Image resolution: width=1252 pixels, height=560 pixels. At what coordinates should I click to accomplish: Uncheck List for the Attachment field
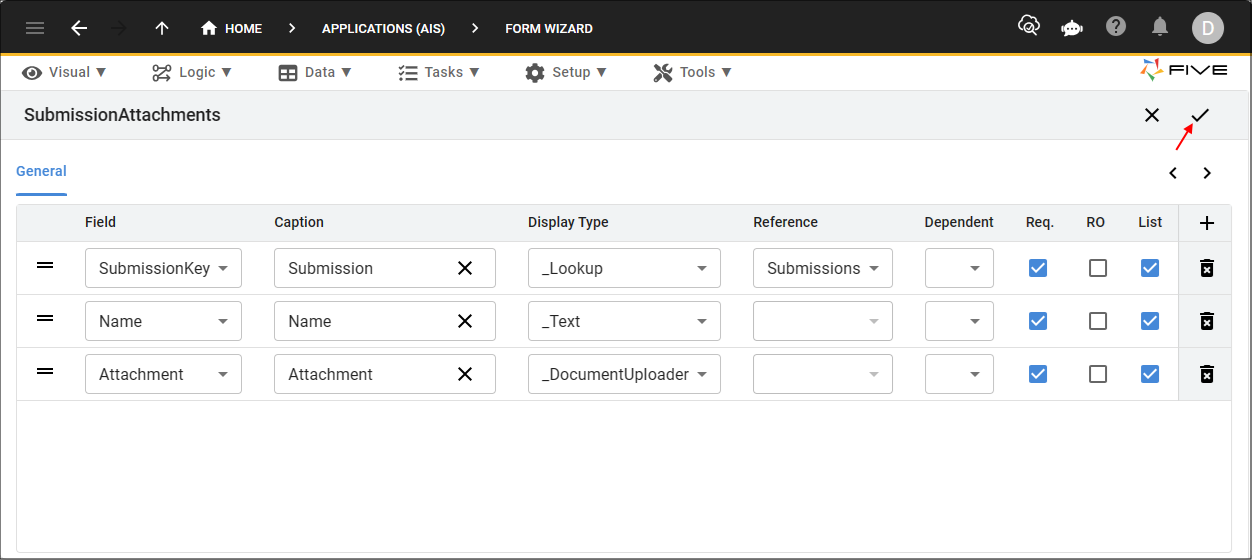(1150, 374)
